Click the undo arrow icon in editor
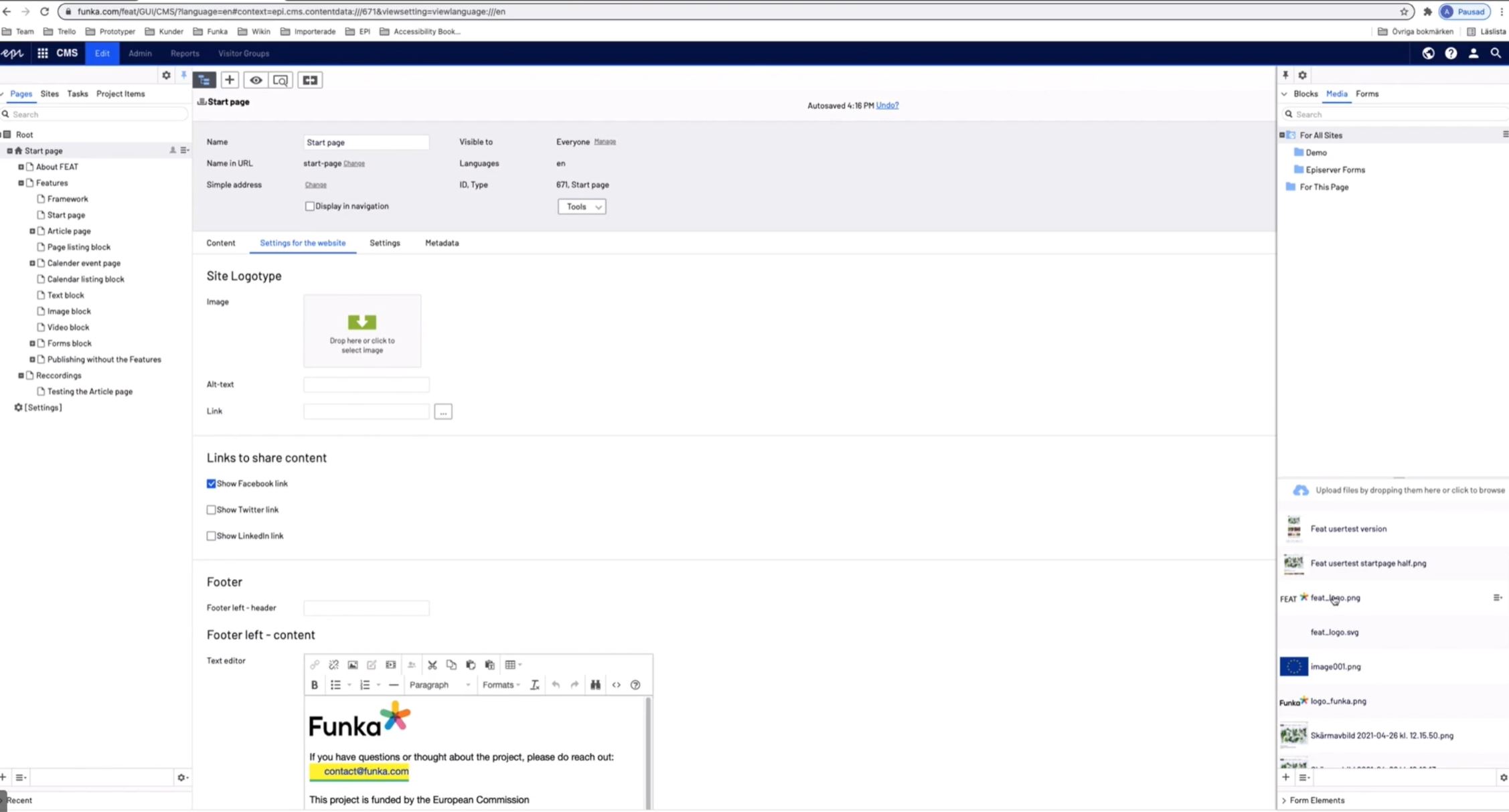This screenshot has width=1509, height=812. pos(555,684)
